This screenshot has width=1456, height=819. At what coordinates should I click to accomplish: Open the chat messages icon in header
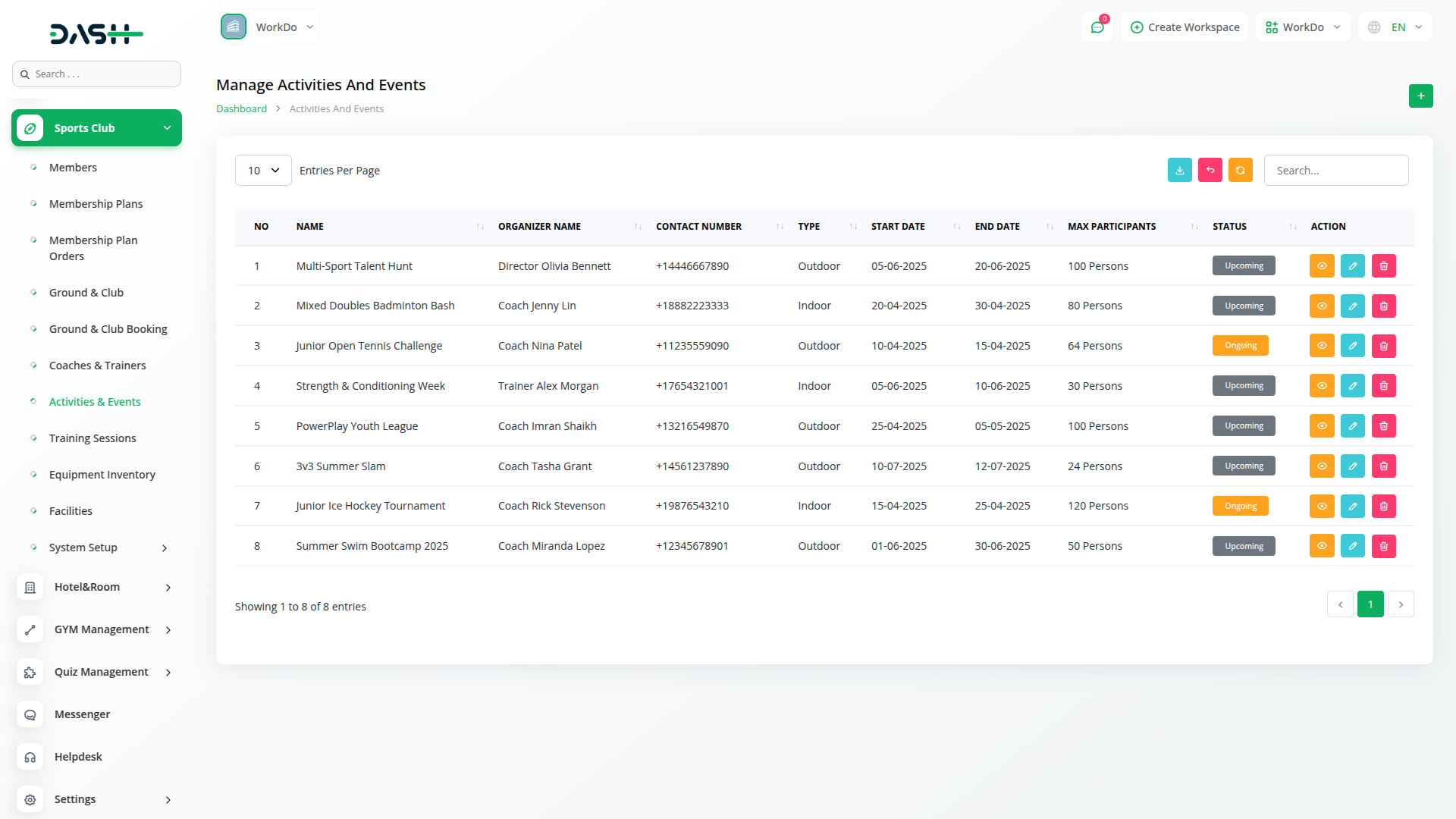point(1097,27)
